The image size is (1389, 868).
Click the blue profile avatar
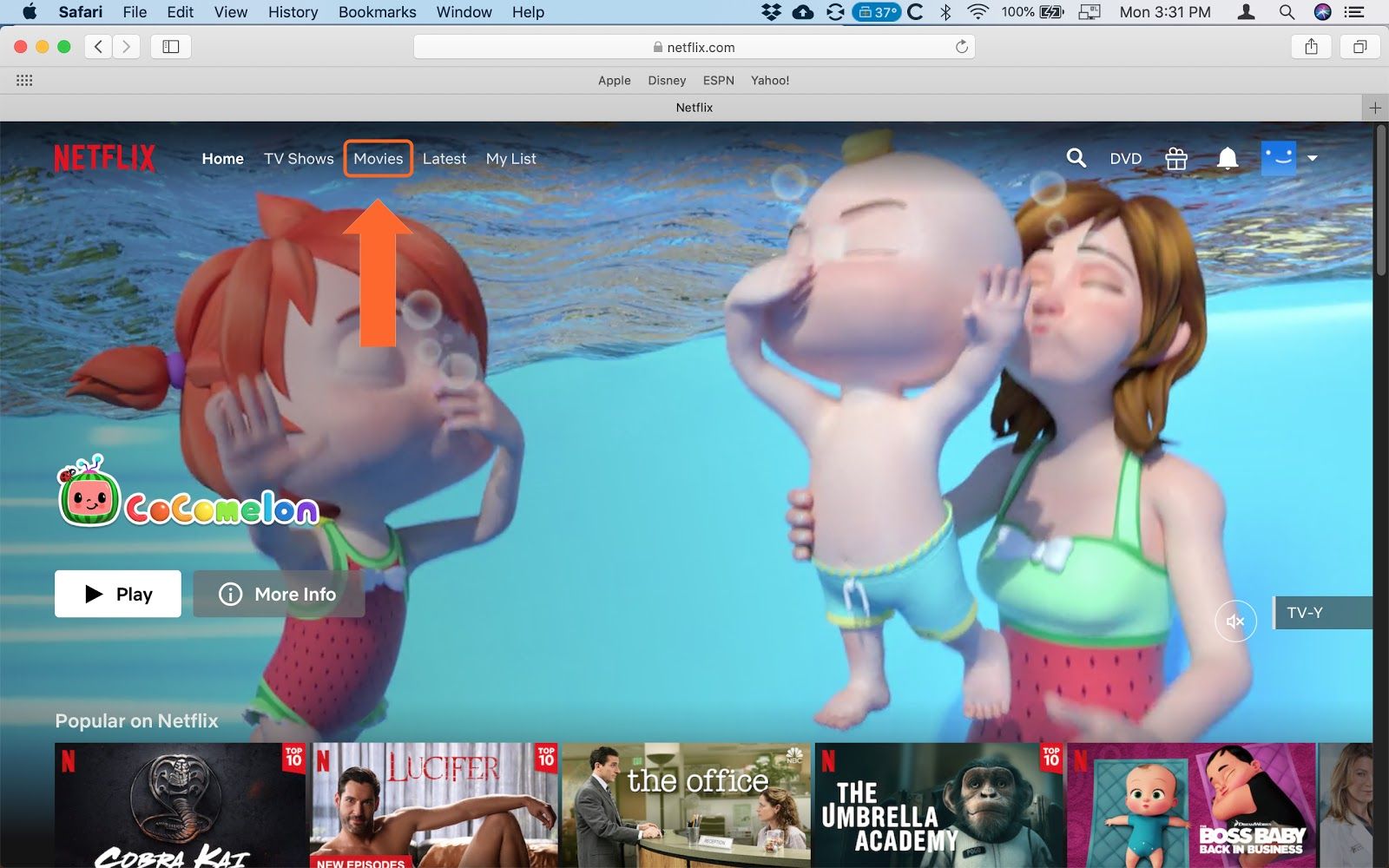coord(1279,158)
